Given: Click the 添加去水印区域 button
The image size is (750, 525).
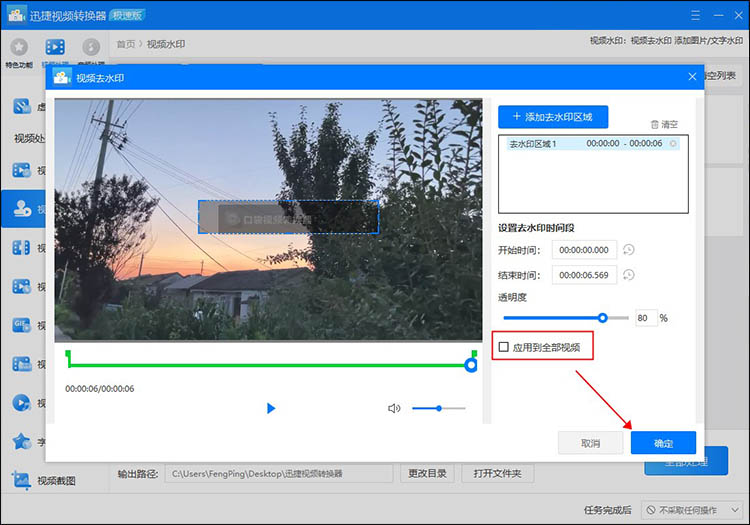Looking at the screenshot, I should [553, 117].
